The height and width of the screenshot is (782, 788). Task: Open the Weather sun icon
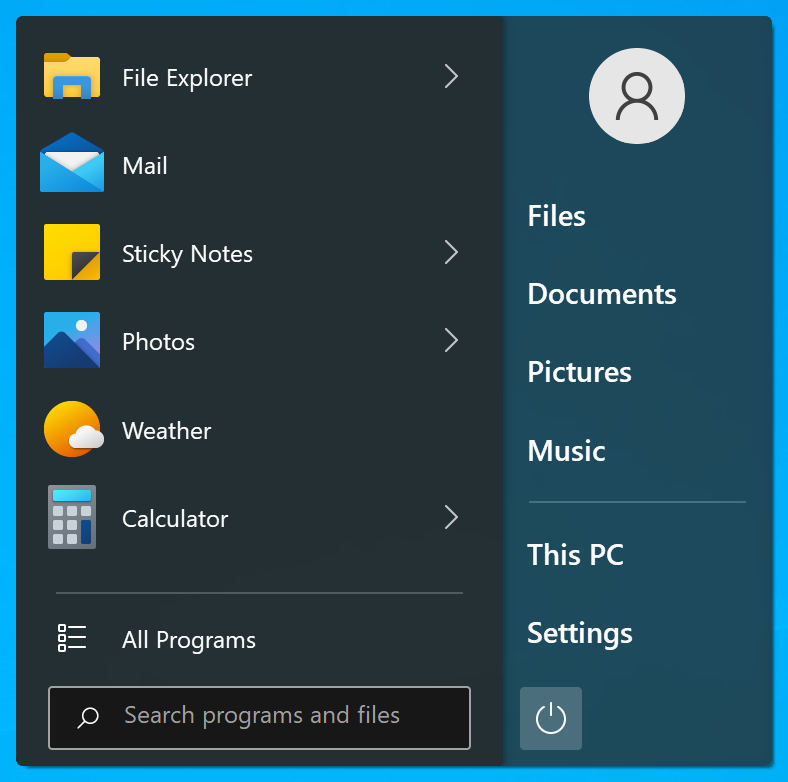[73, 429]
